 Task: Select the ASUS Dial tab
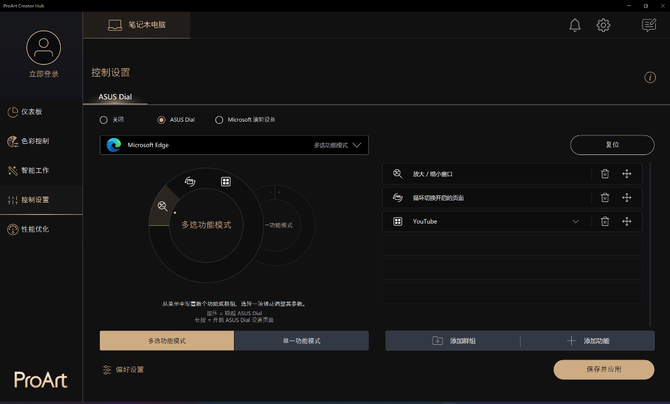[x=115, y=97]
